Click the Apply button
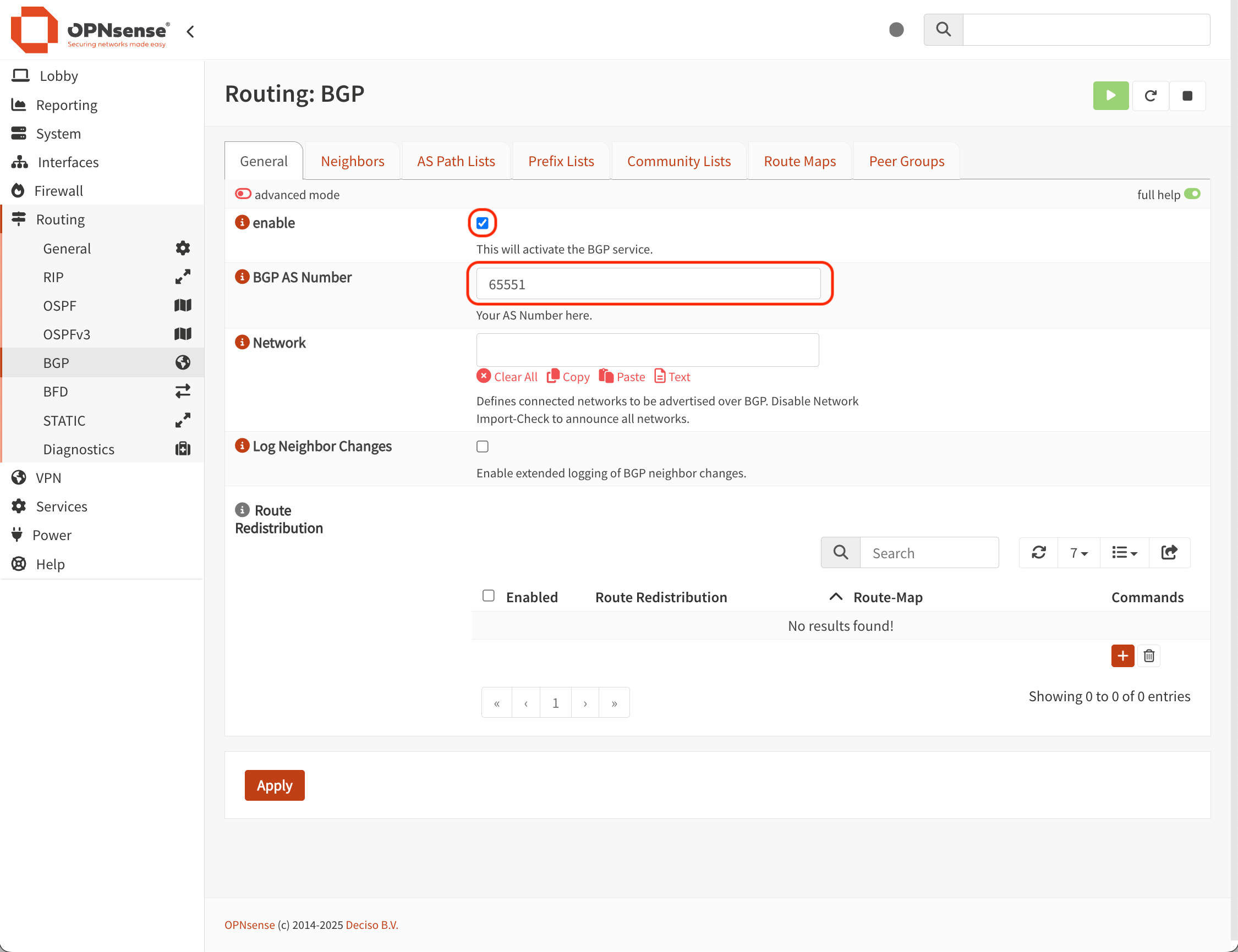 click(275, 785)
